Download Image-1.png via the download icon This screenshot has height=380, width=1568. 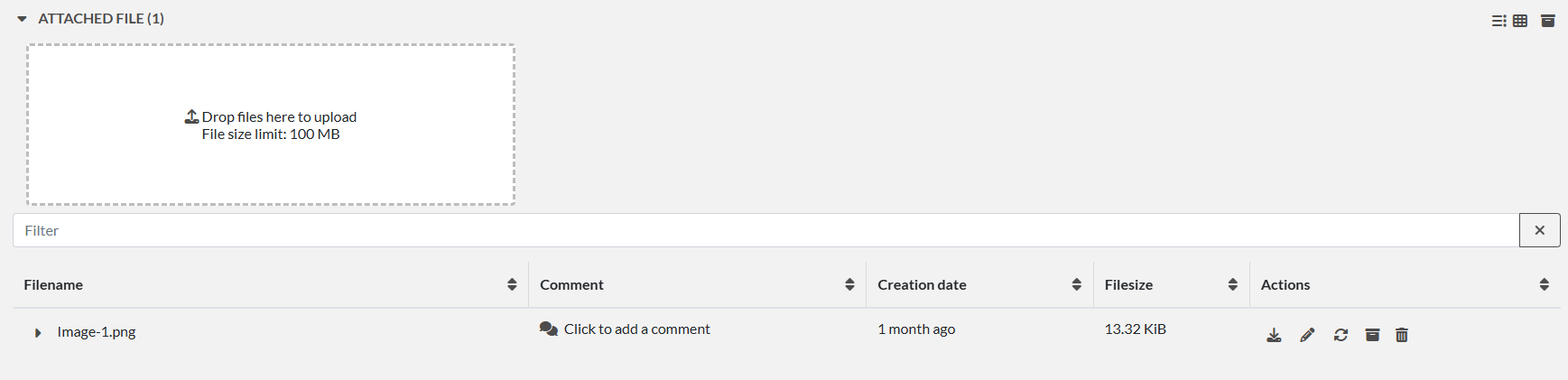pyautogui.click(x=1274, y=335)
